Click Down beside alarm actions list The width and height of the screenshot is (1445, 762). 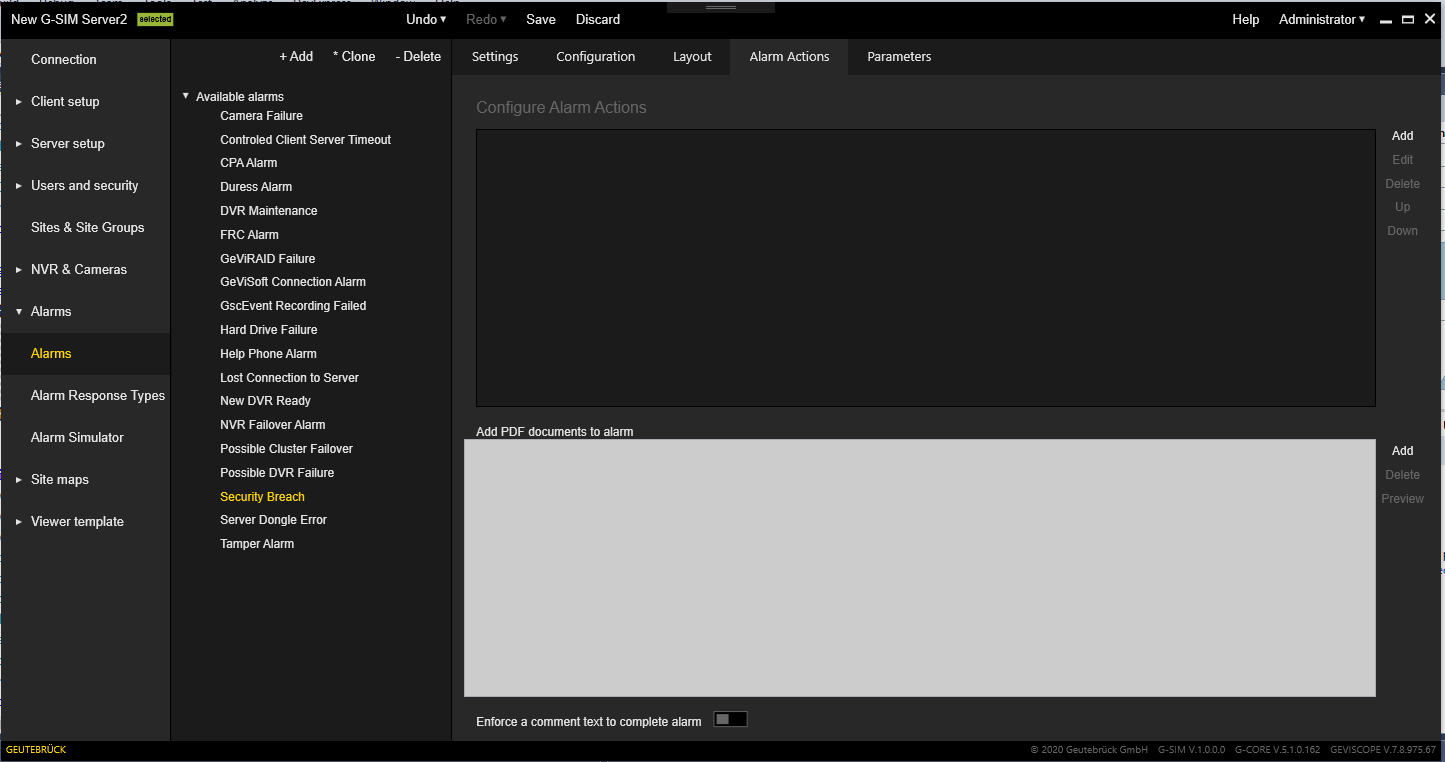tap(1403, 231)
